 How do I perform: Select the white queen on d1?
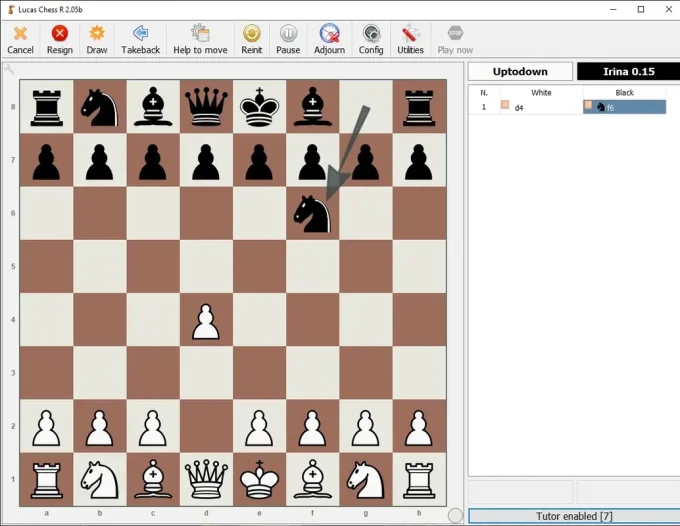pos(206,480)
